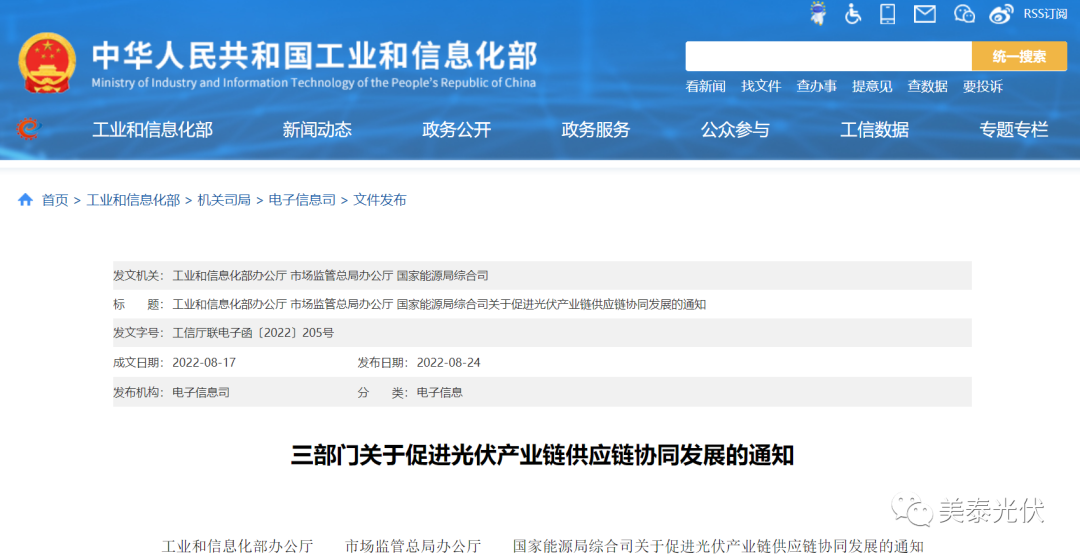Click the email envelope icon

pyautogui.click(x=925, y=14)
